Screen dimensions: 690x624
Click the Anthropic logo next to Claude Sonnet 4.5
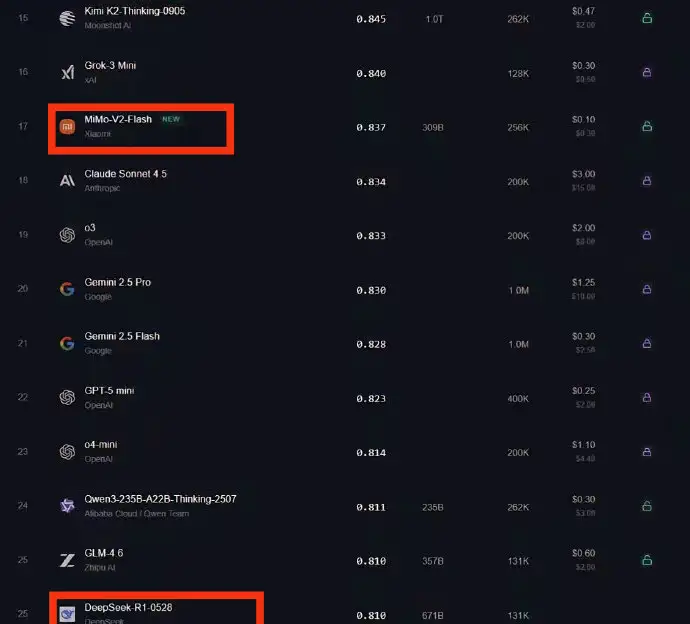67,181
